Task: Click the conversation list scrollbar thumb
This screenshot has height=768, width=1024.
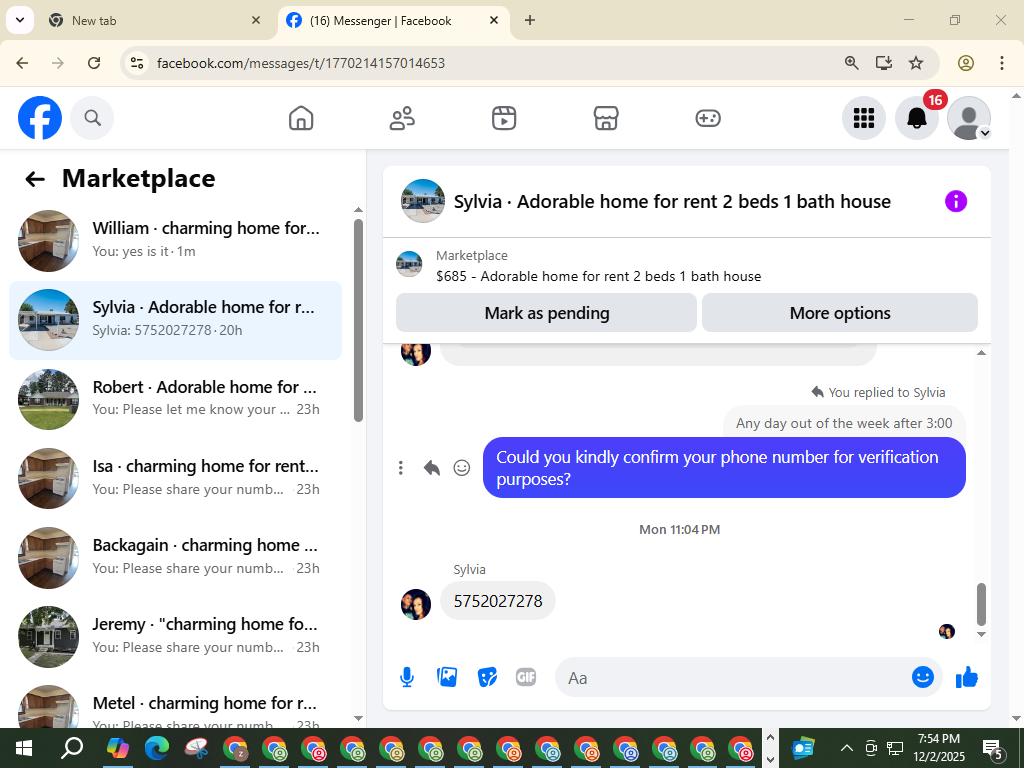Action: point(358,320)
